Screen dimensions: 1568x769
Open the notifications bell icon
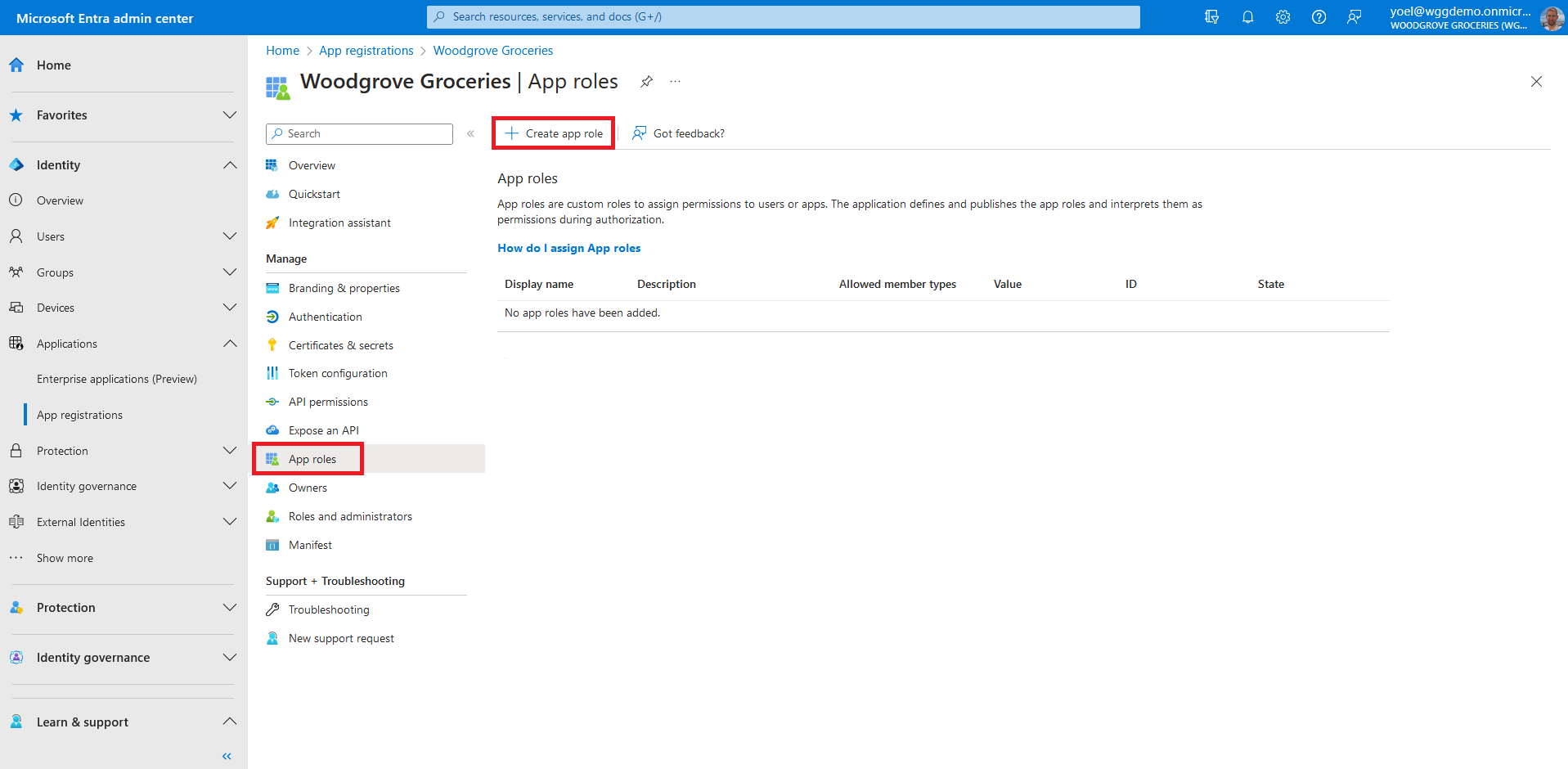coord(1247,17)
